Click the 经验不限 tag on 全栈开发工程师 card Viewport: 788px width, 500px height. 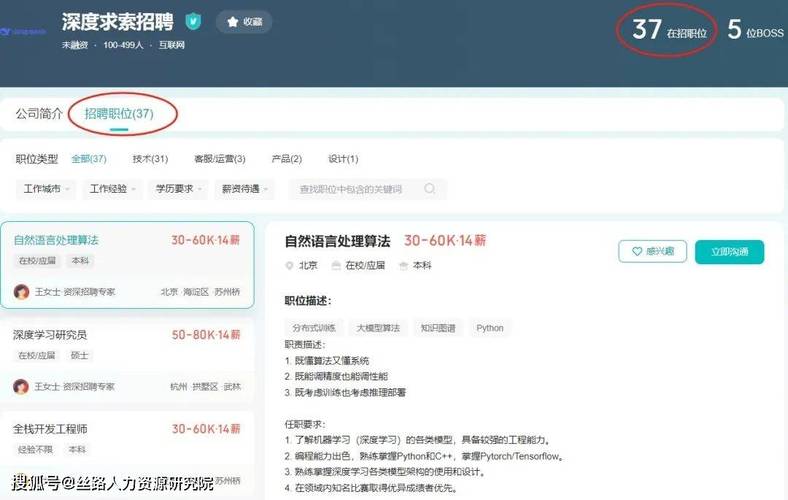click(35, 449)
